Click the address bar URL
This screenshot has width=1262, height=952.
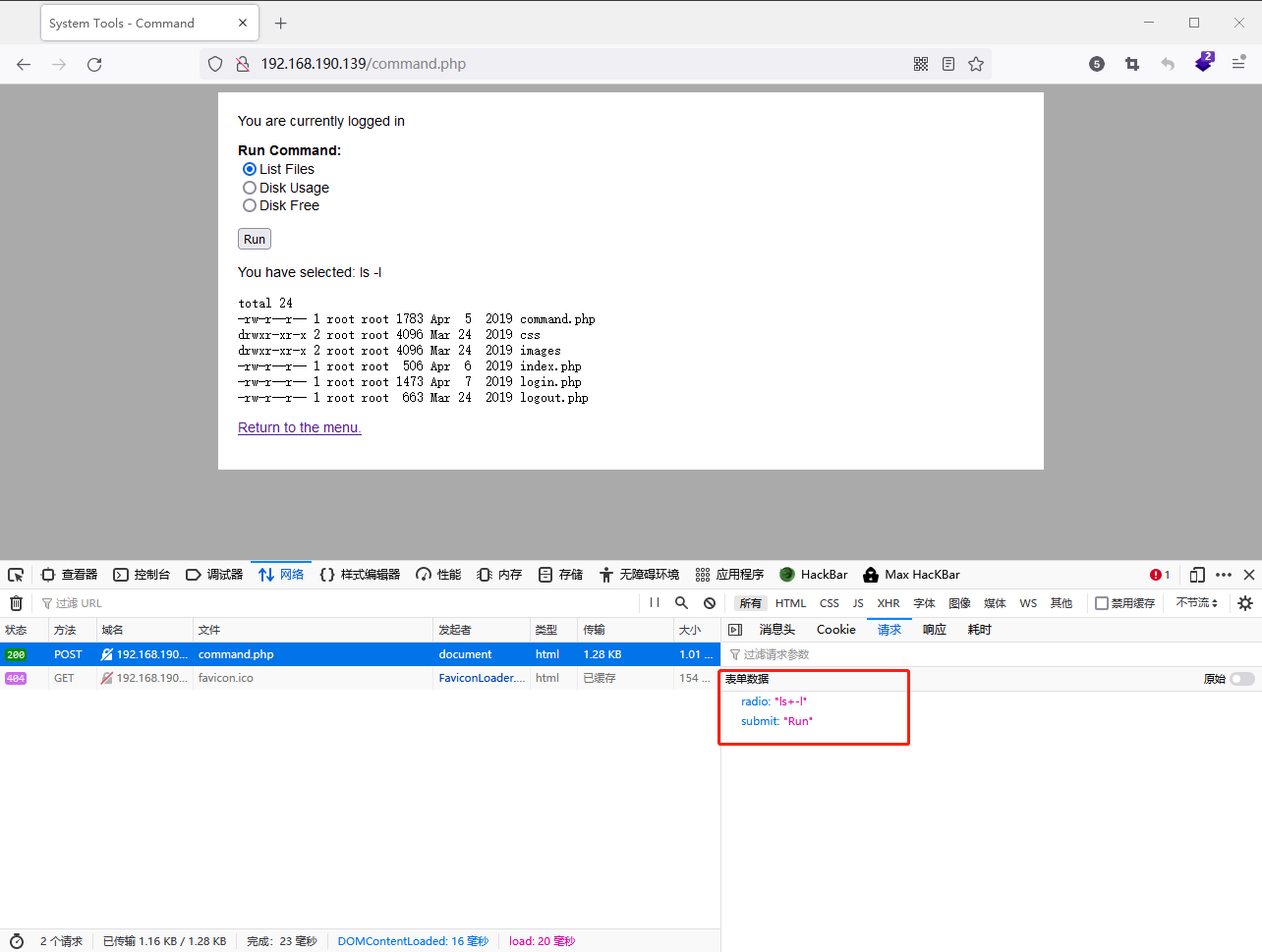363,64
